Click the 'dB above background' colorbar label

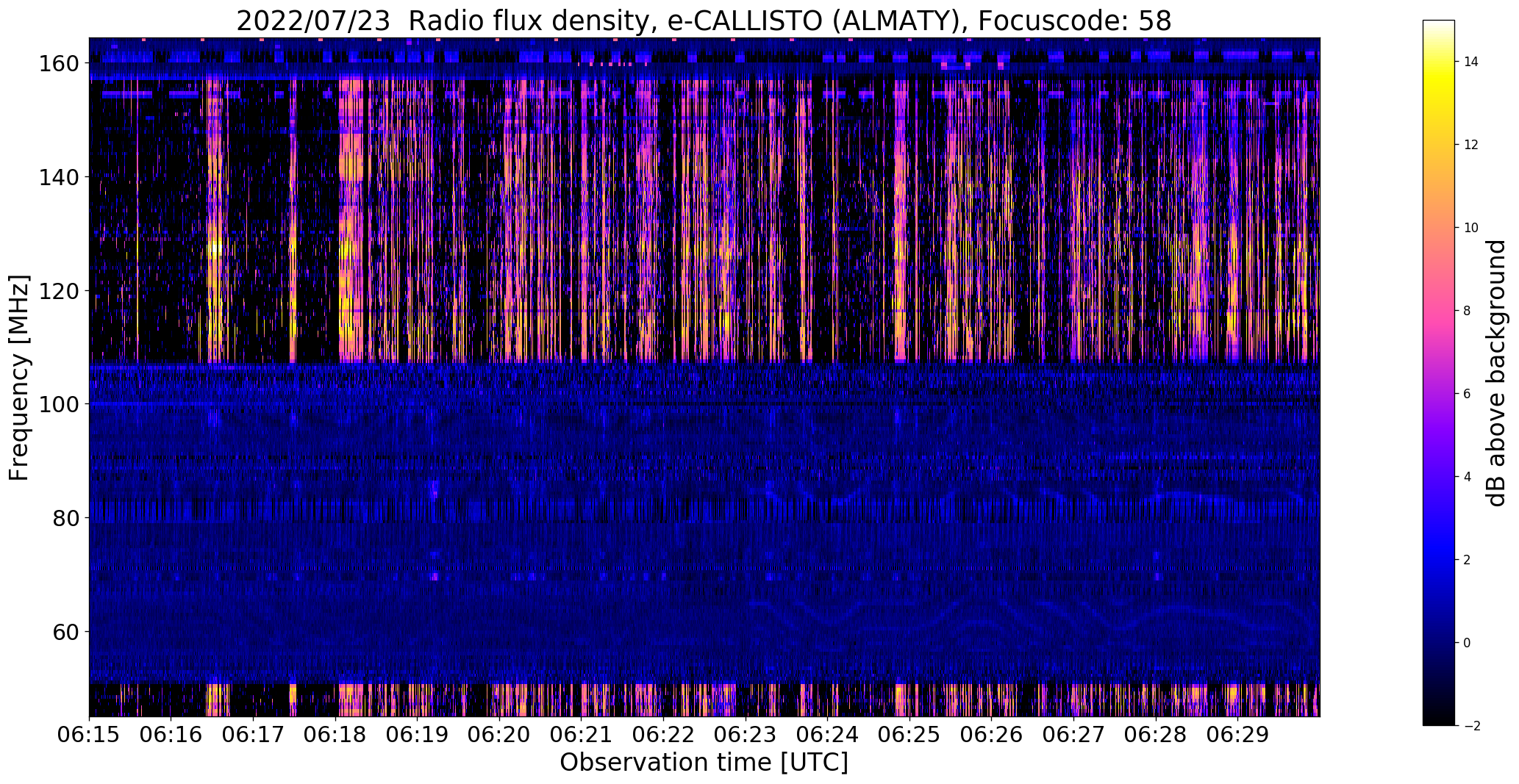pos(1496,373)
